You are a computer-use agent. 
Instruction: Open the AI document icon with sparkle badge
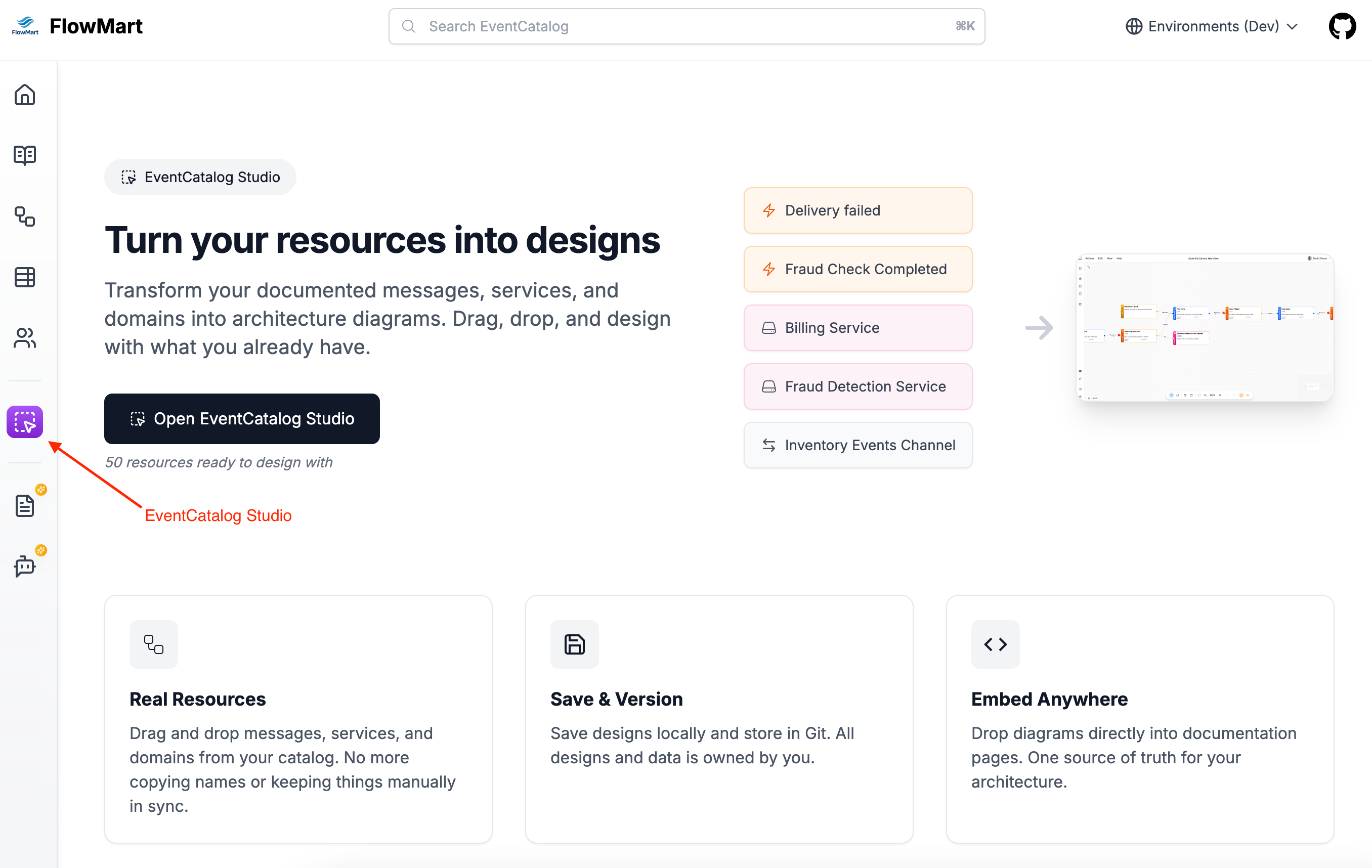[x=24, y=505]
